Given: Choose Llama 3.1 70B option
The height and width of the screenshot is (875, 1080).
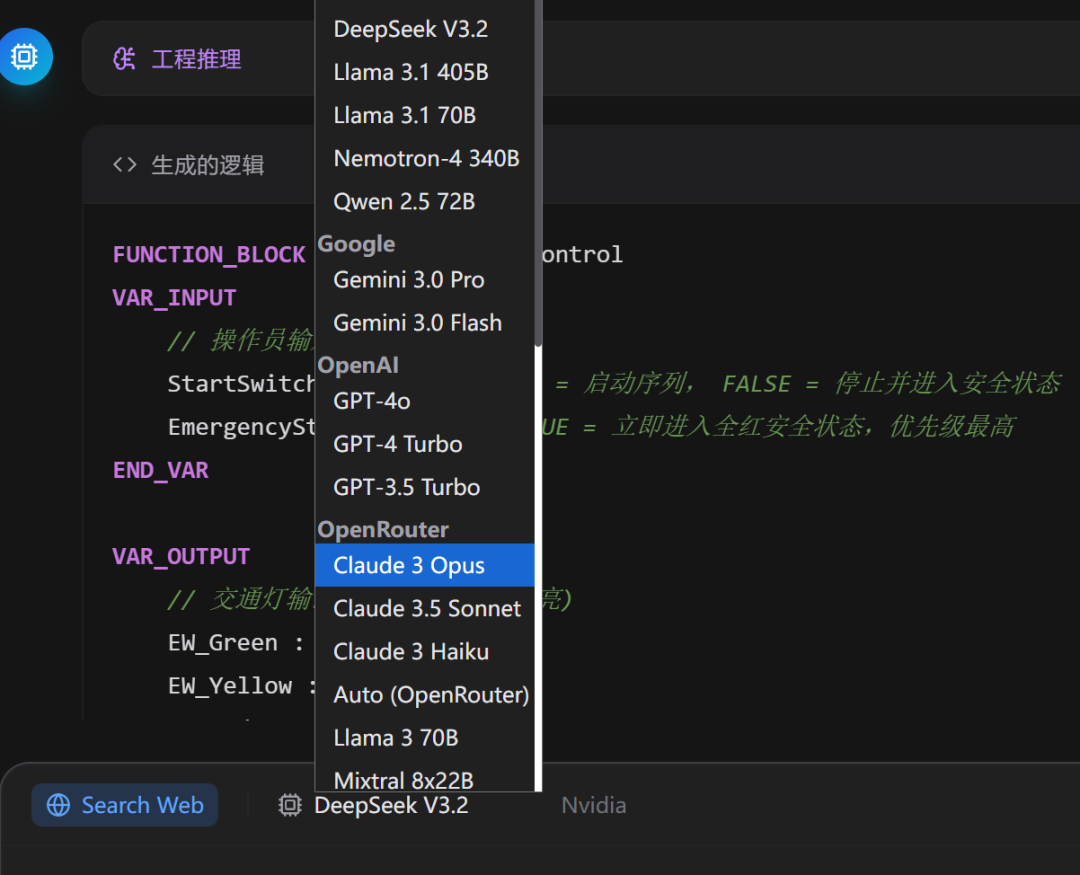Looking at the screenshot, I should point(424,115).
